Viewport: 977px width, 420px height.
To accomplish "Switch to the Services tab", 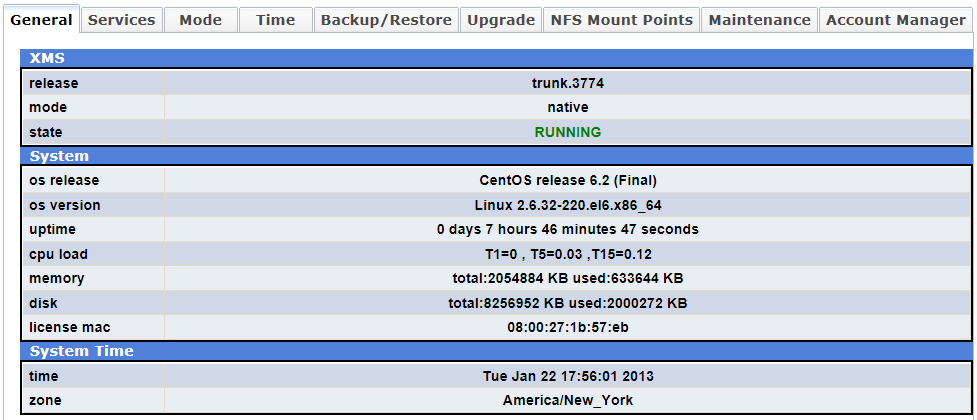I will point(122,20).
